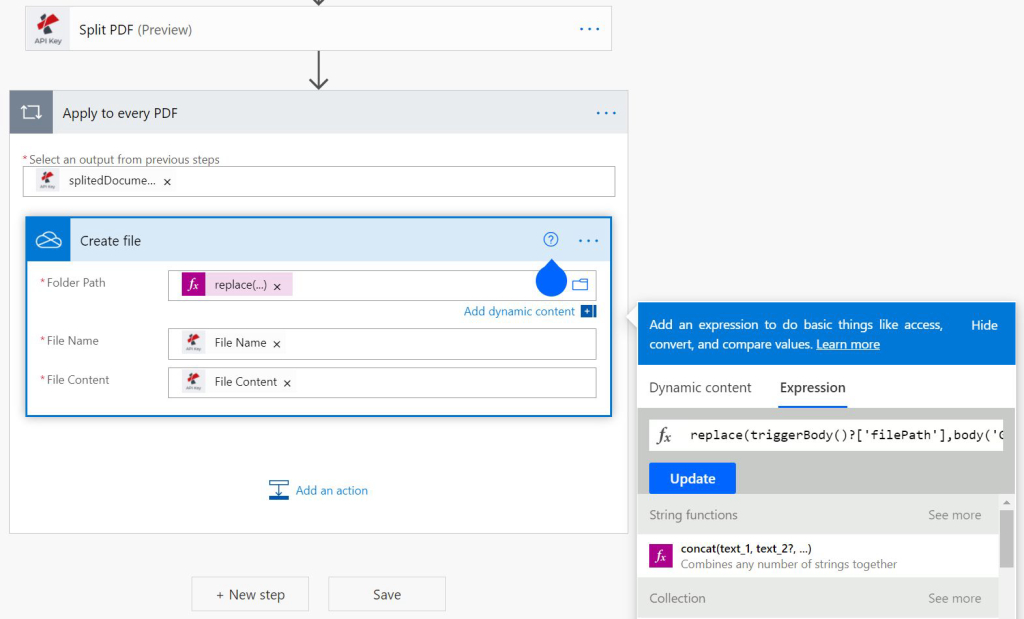
Task: Select the replace(...) expression token
Action: pyautogui.click(x=240, y=285)
